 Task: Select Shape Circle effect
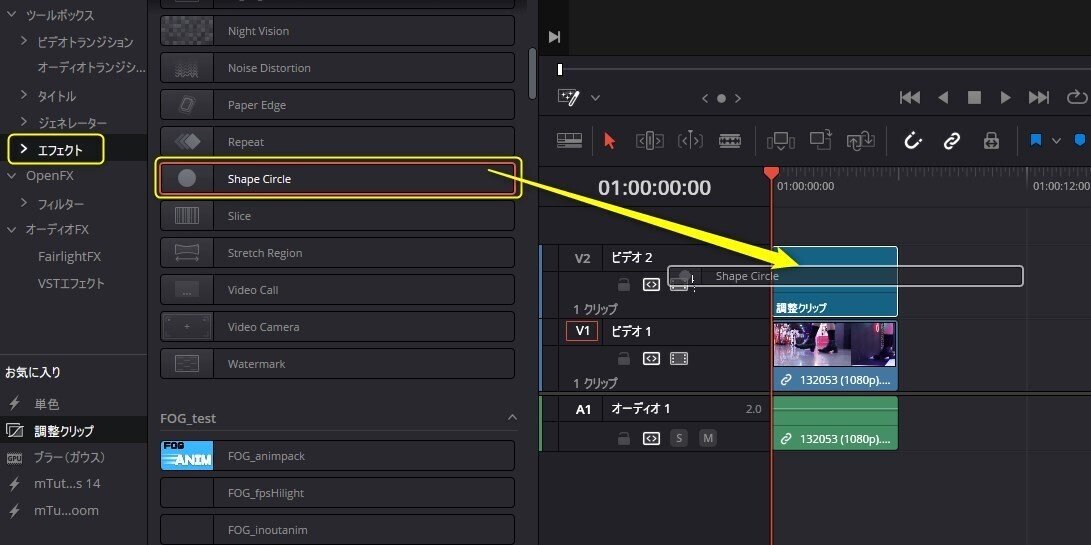[337, 179]
